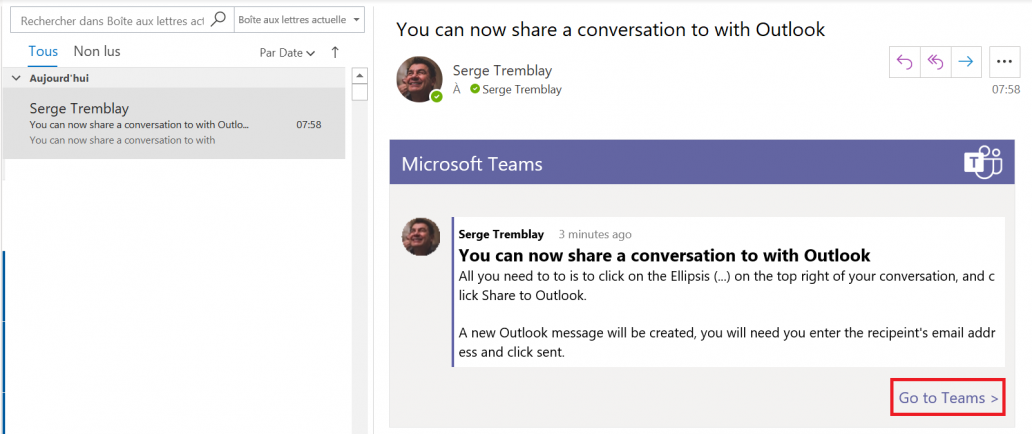Click the Reply All icon
1032x434 pixels.
point(935,62)
